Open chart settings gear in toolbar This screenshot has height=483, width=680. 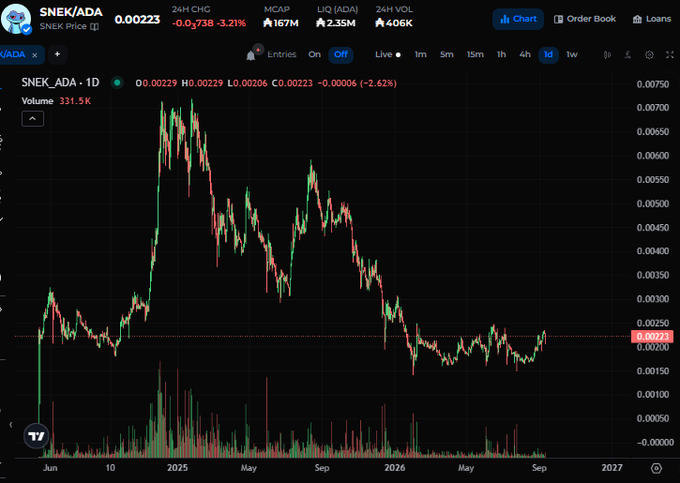pyautogui.click(x=649, y=55)
